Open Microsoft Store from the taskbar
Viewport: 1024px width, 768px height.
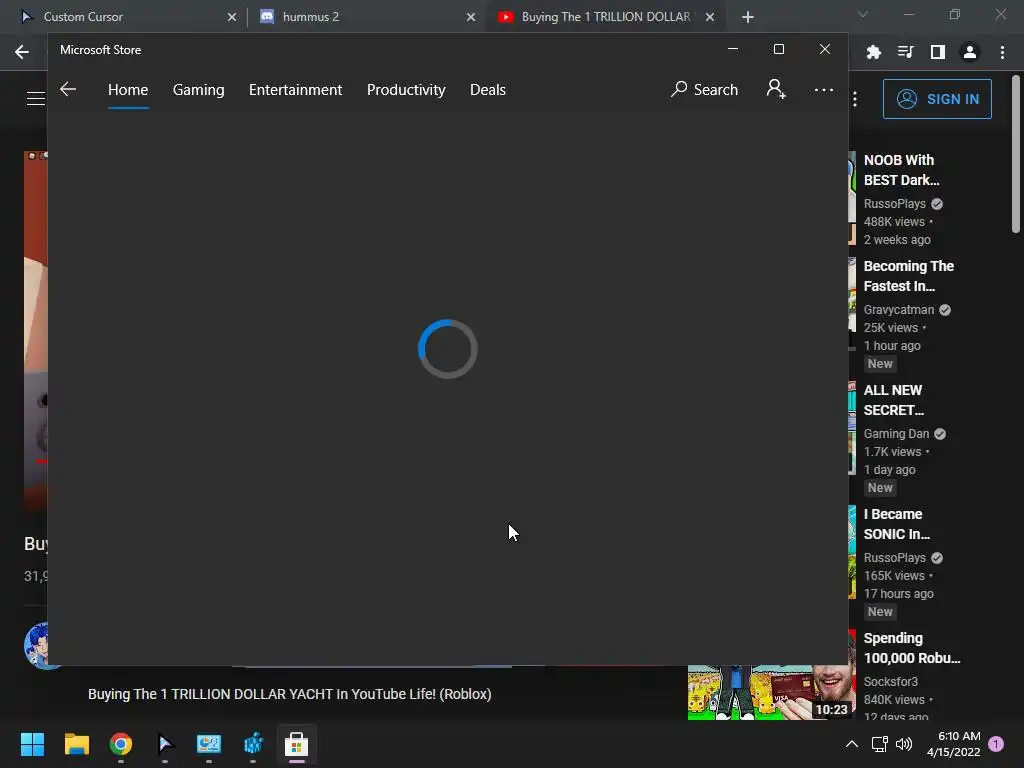click(296, 744)
